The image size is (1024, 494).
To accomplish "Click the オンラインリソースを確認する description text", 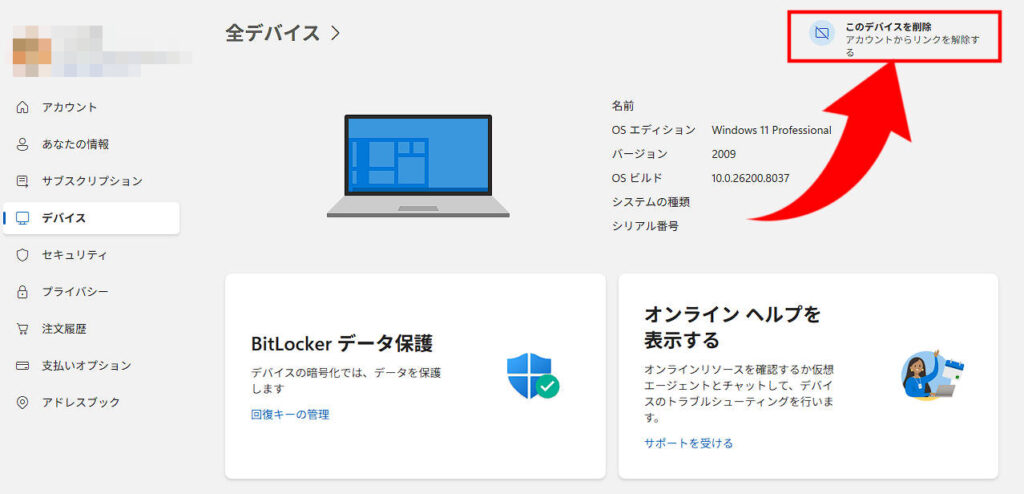I will 739,393.
